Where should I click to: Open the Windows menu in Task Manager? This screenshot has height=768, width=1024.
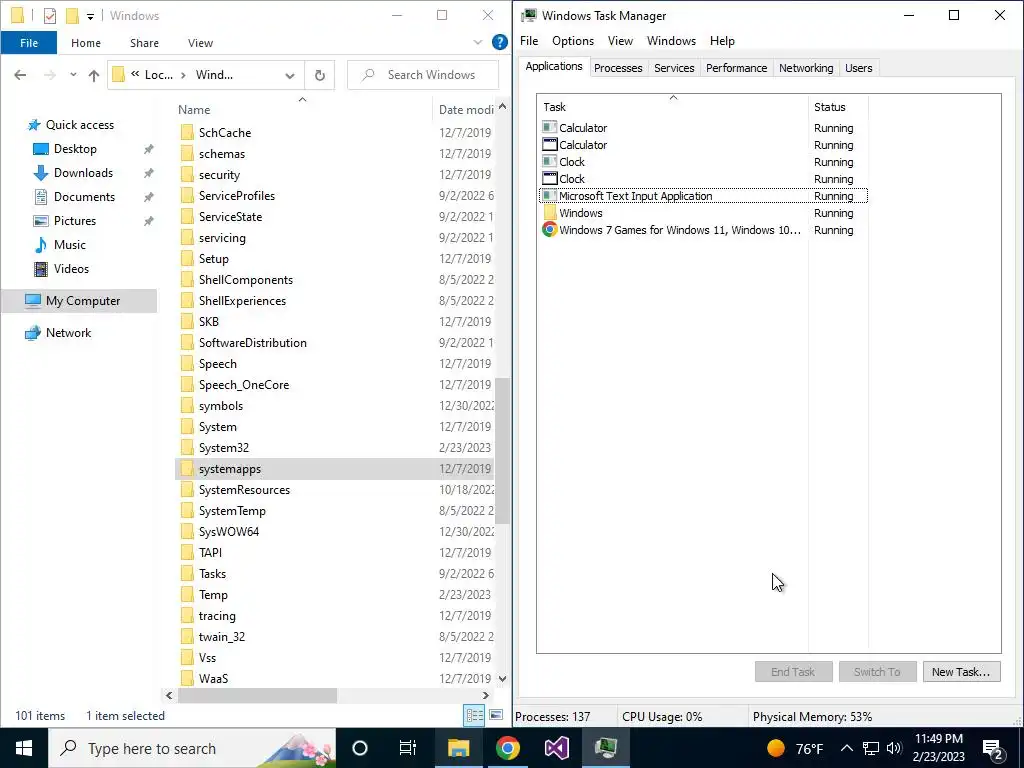(x=671, y=40)
